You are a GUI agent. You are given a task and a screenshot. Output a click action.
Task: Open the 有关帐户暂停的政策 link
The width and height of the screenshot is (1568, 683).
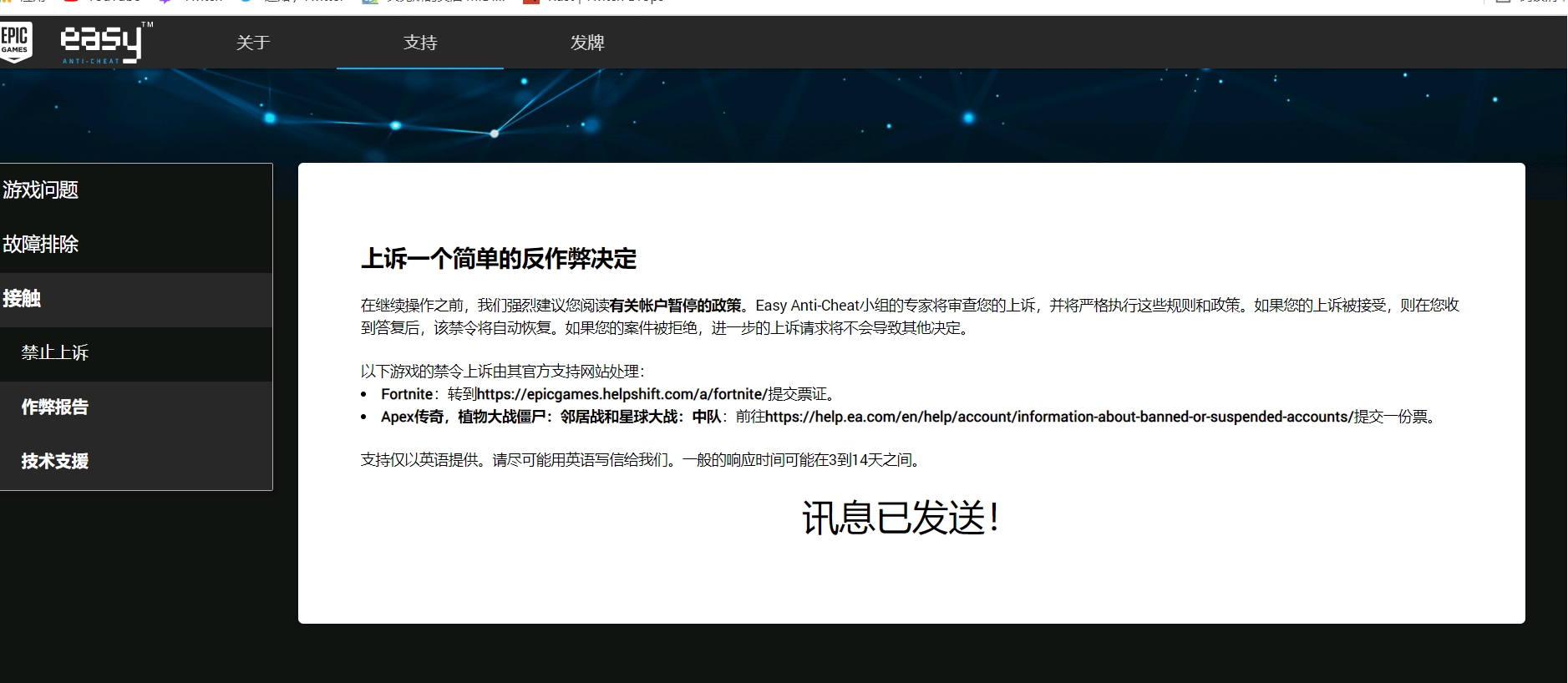(676, 306)
